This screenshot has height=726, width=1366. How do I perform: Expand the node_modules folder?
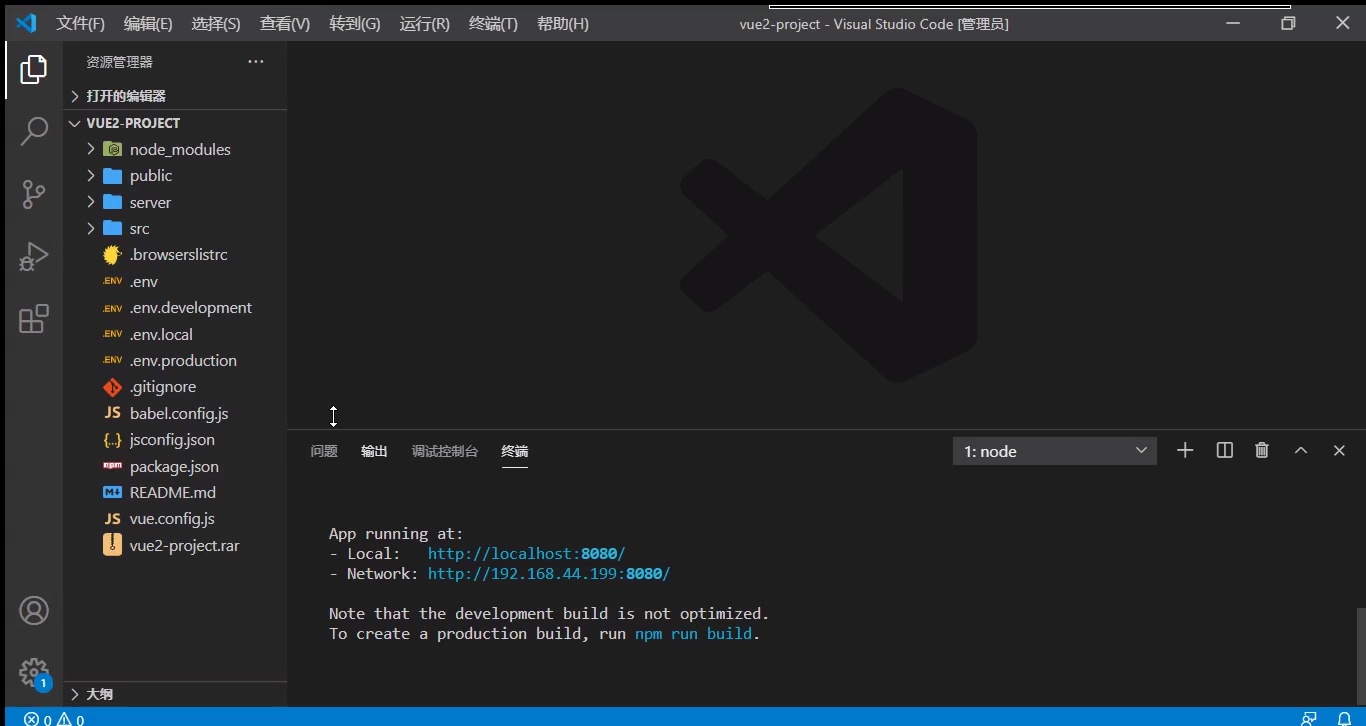click(x=180, y=149)
